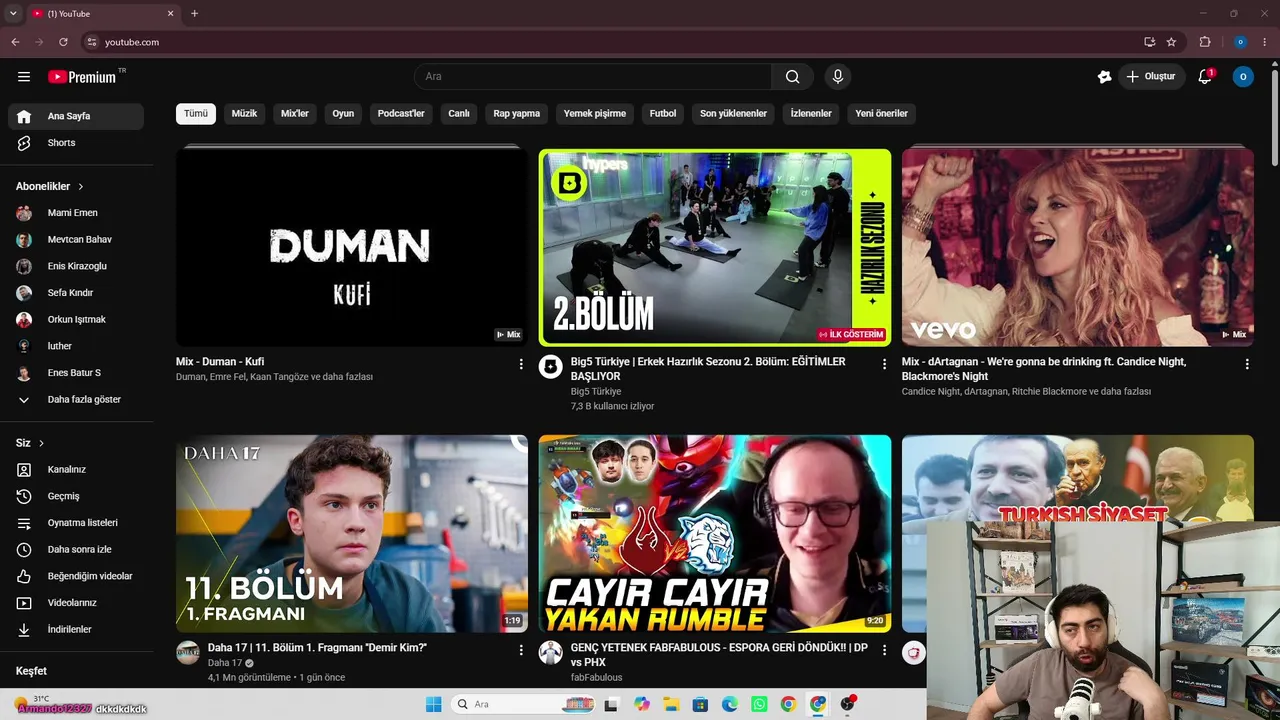This screenshot has width=1280, height=720.
Task: Open File Explorer from the taskbar
Action: click(671, 704)
